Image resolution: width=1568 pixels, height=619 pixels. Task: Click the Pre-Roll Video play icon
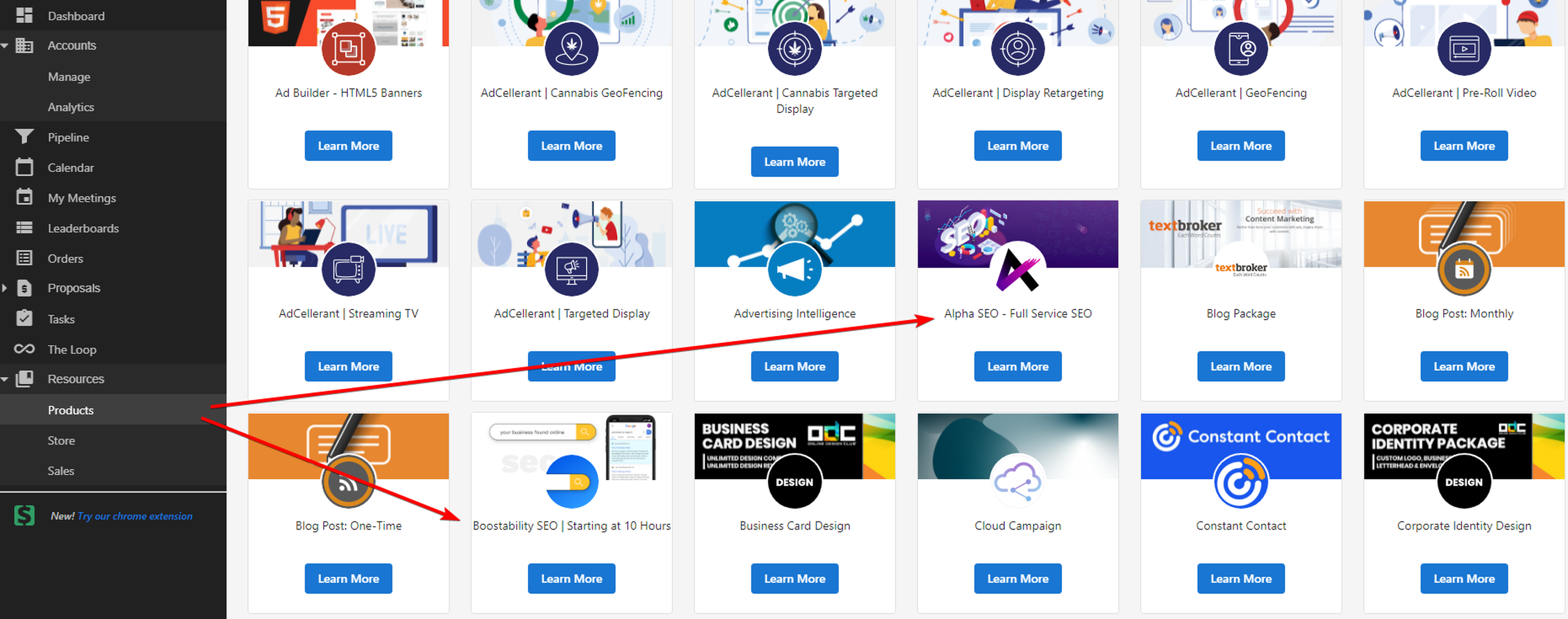pos(1464,49)
